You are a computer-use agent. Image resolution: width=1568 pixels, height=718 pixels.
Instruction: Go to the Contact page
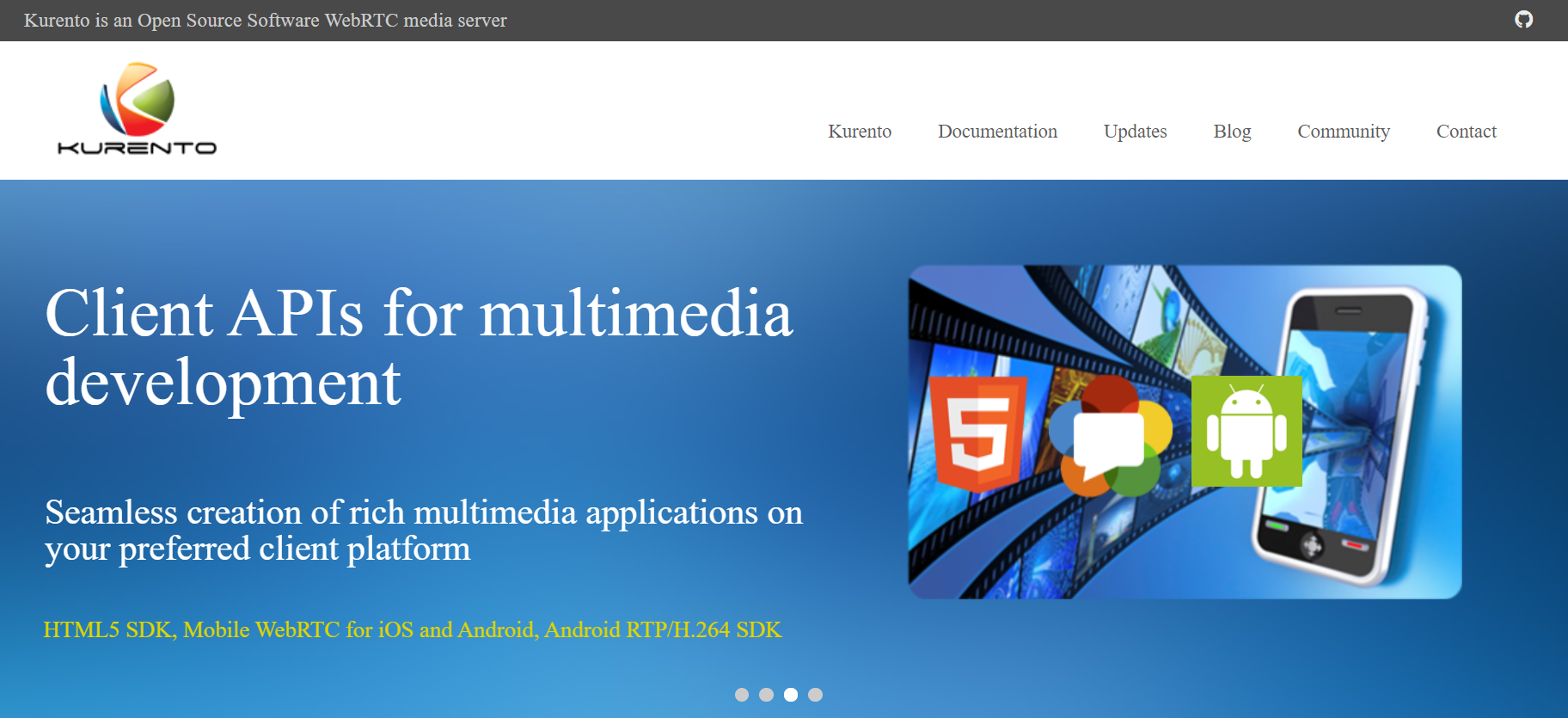coord(1466,132)
